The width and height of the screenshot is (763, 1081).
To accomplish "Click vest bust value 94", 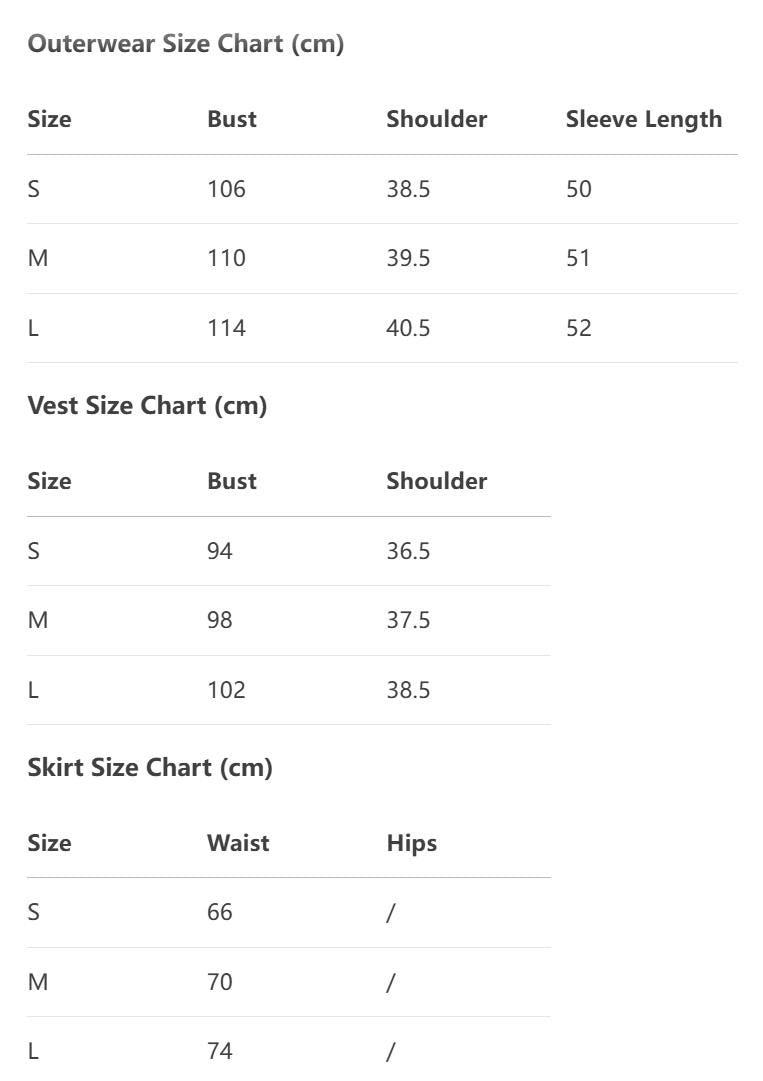I will click(x=220, y=551).
